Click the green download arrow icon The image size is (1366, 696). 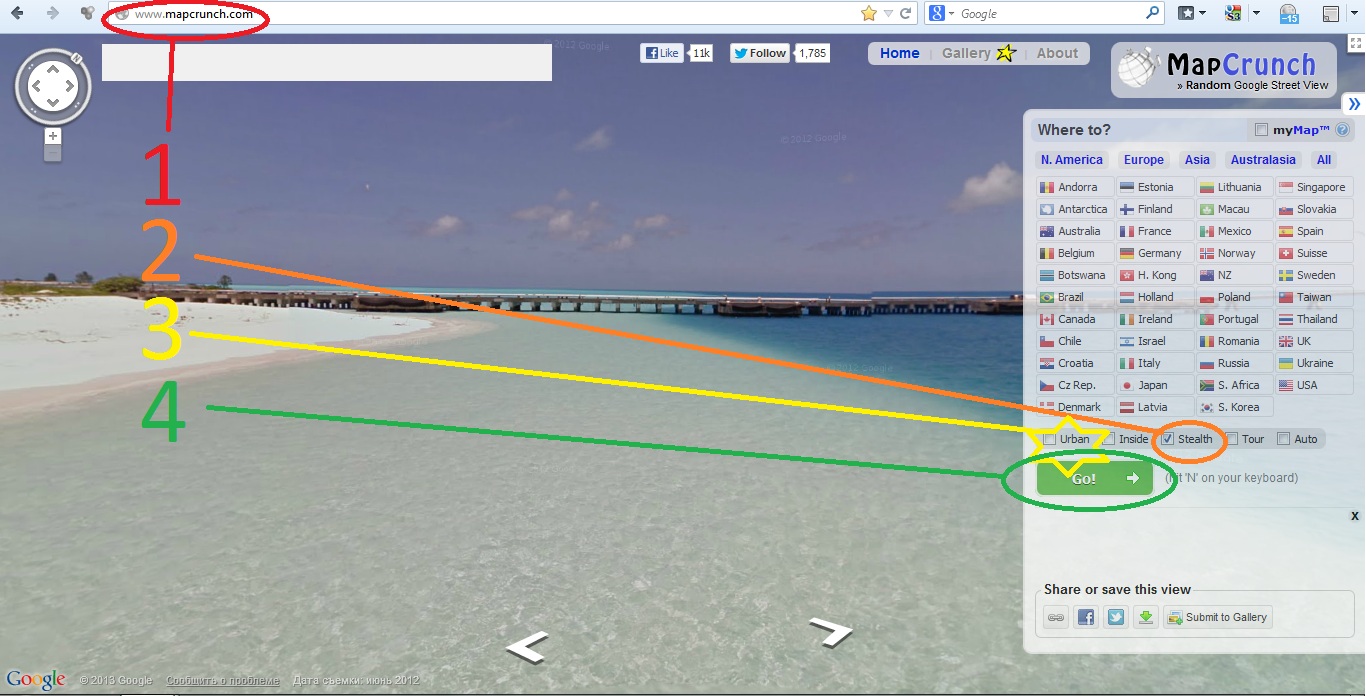(1146, 618)
